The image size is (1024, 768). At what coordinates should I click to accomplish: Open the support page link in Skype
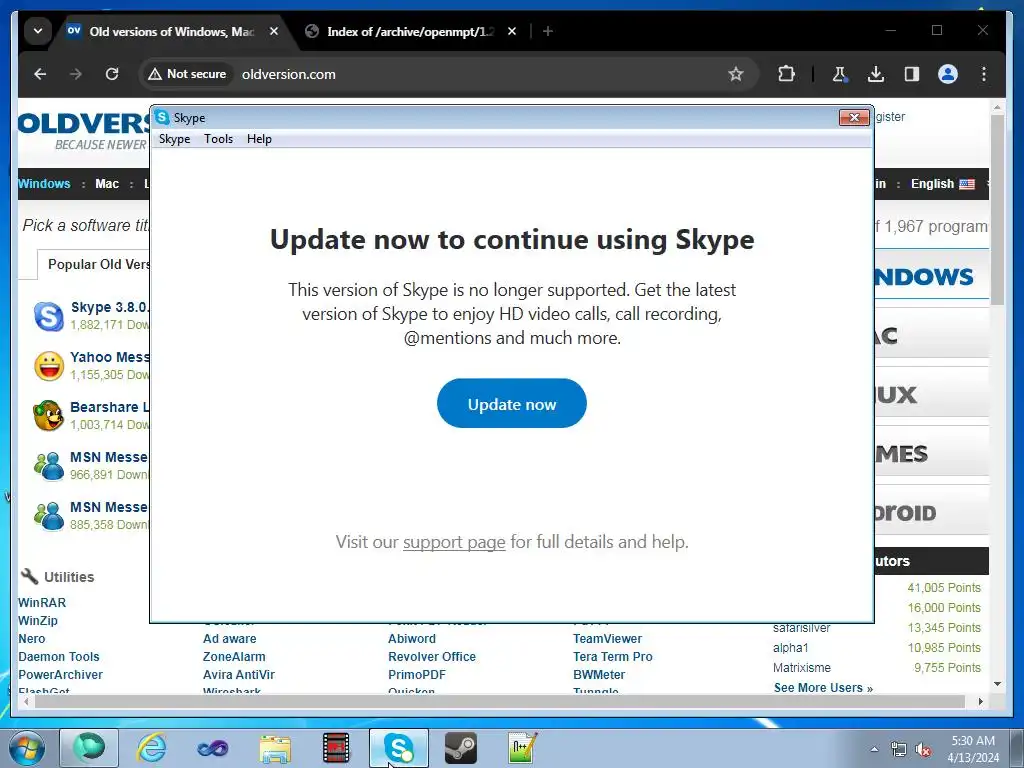tap(454, 542)
